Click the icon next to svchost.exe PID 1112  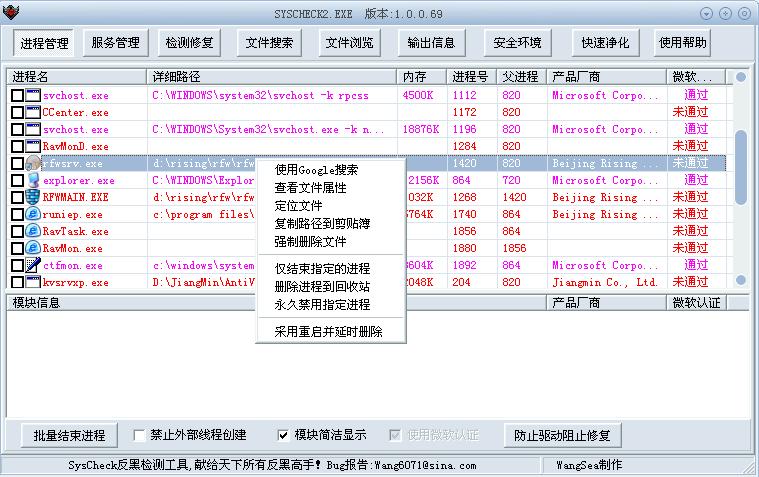coord(33,95)
